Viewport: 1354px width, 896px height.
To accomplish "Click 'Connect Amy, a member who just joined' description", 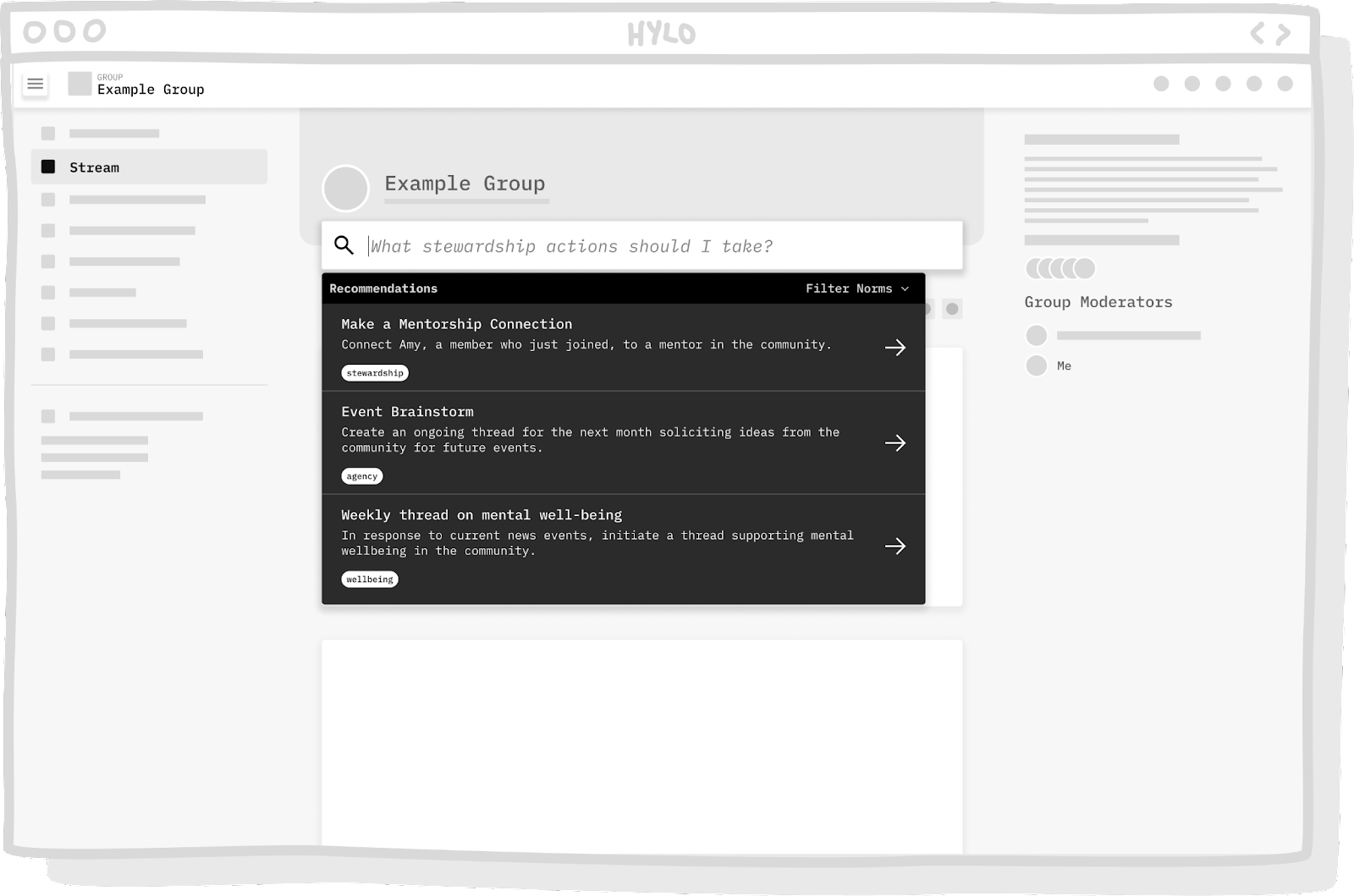I will click(586, 344).
